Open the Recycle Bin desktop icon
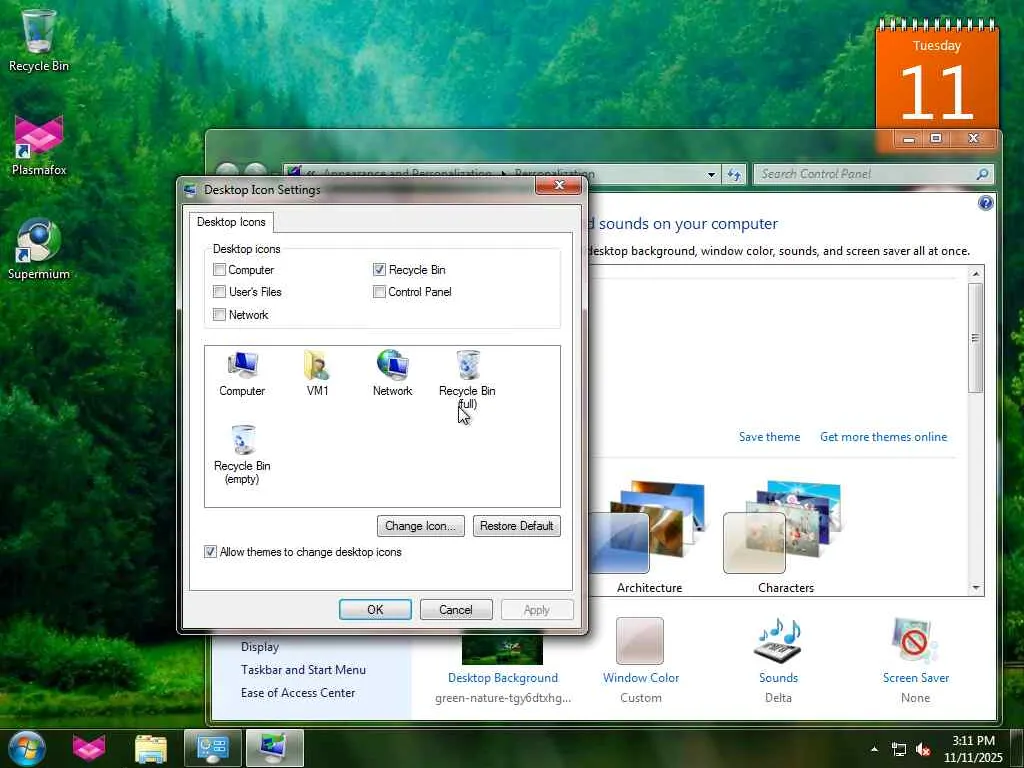1024x768 pixels. coord(39,39)
